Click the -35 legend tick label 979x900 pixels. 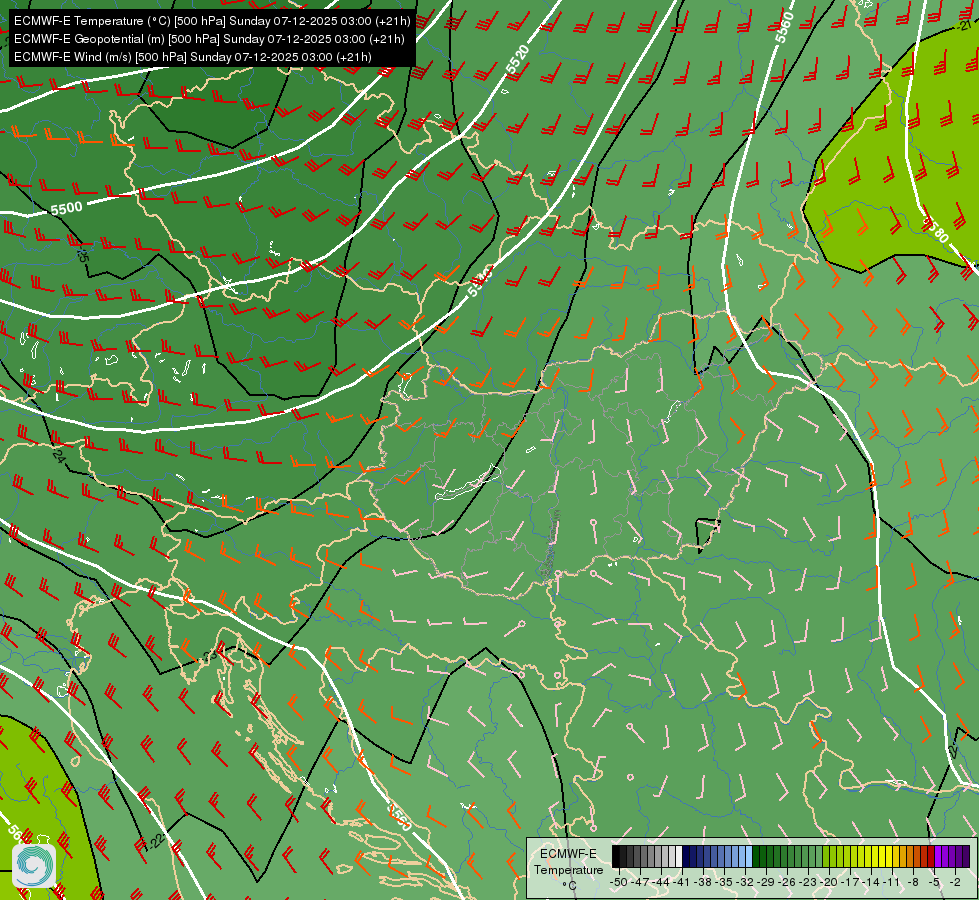[724, 883]
